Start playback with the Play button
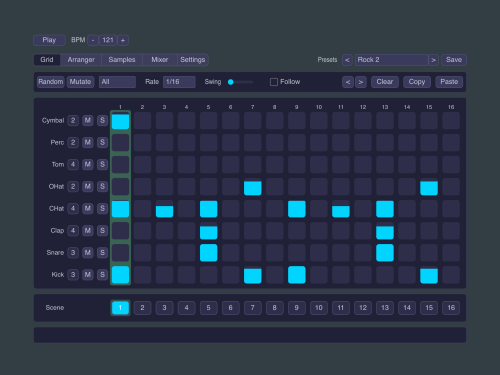 pos(49,40)
